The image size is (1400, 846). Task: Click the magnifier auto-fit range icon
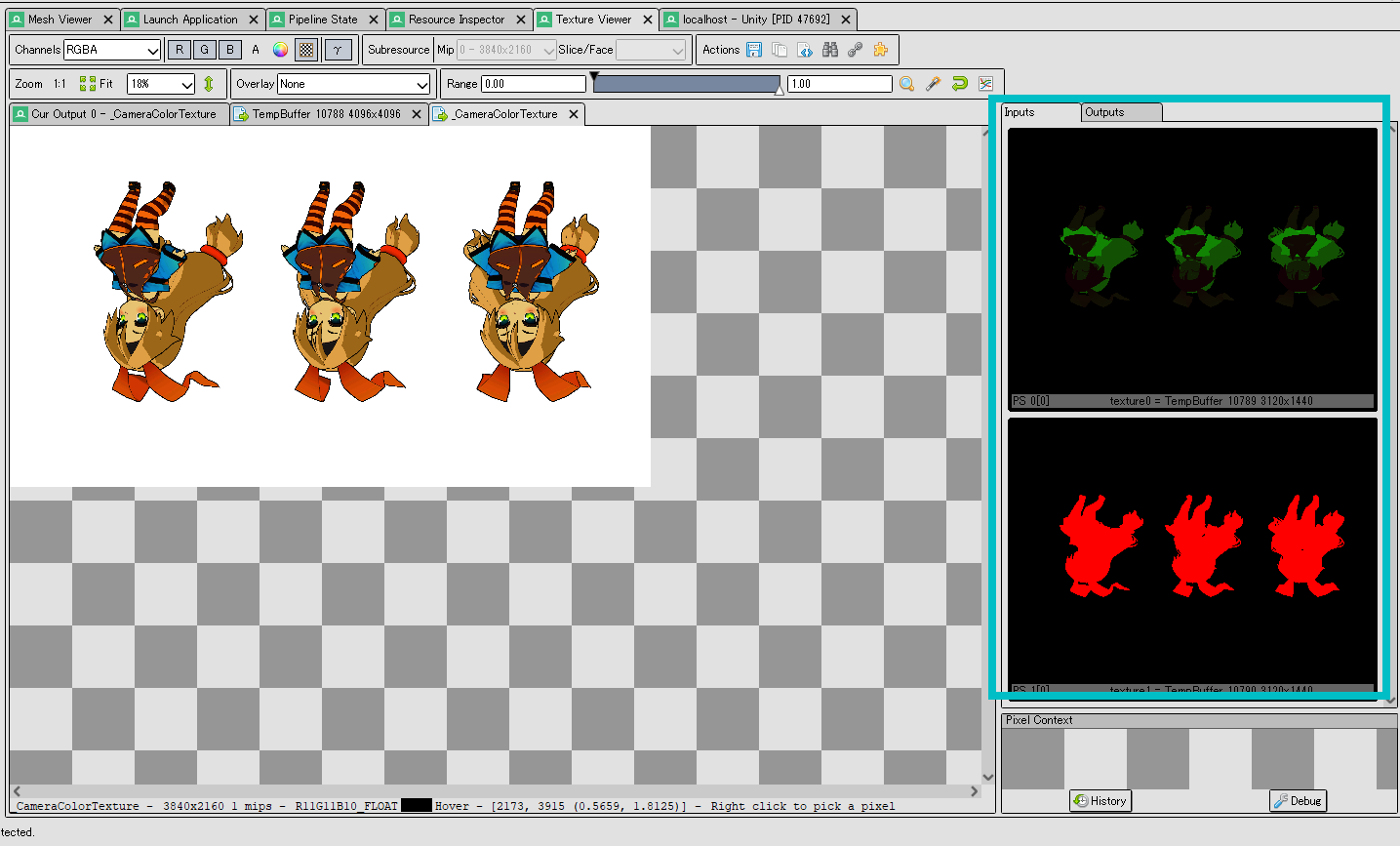coord(907,84)
